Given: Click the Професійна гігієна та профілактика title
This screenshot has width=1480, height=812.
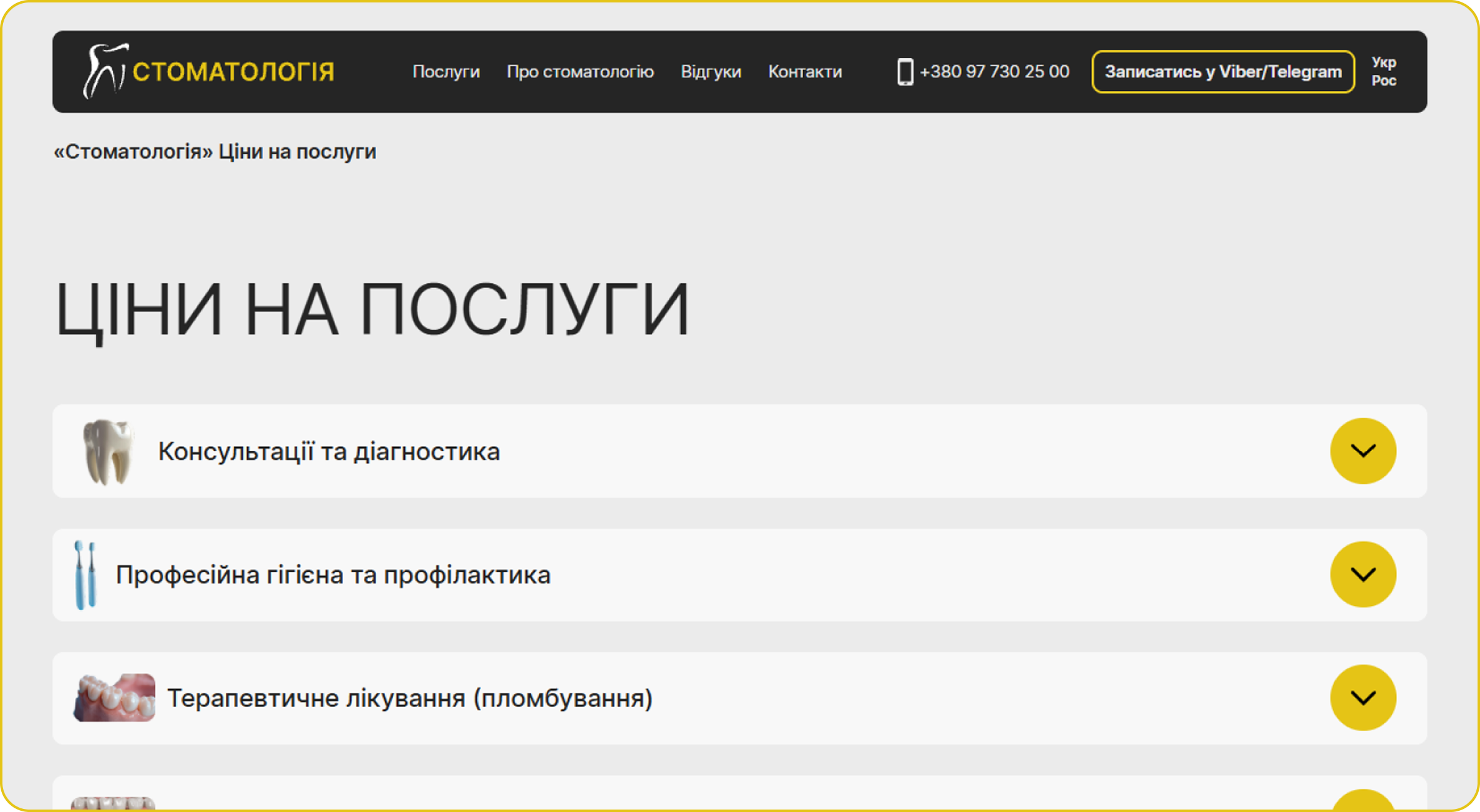Looking at the screenshot, I should [x=333, y=575].
